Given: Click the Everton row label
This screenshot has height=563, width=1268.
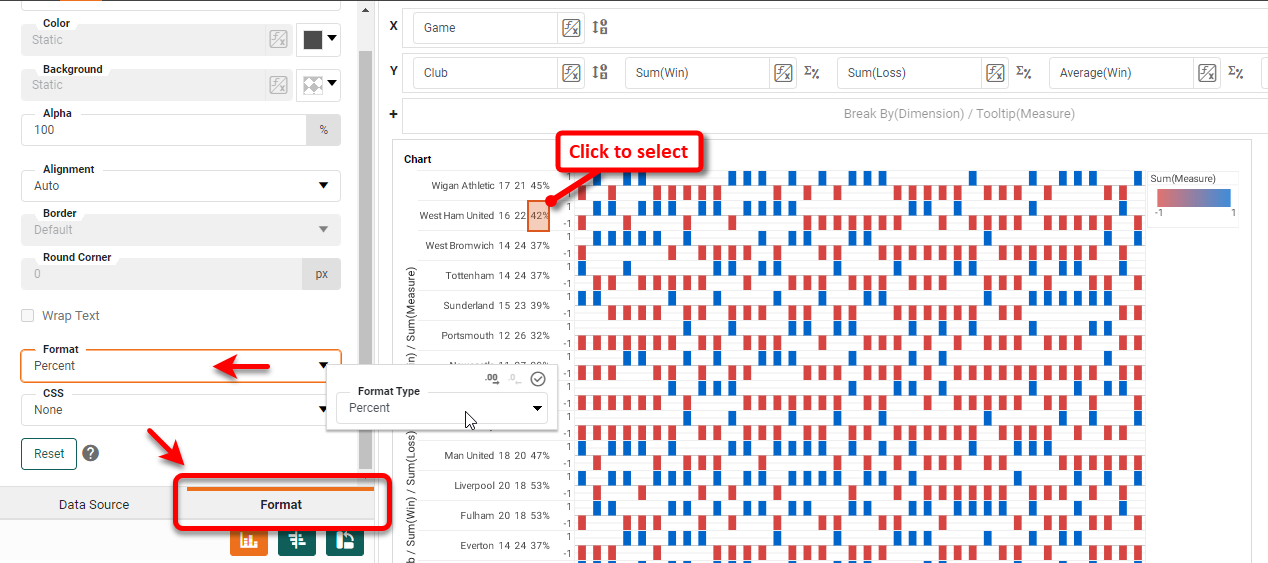Looking at the screenshot, I should pyautogui.click(x=477, y=546).
